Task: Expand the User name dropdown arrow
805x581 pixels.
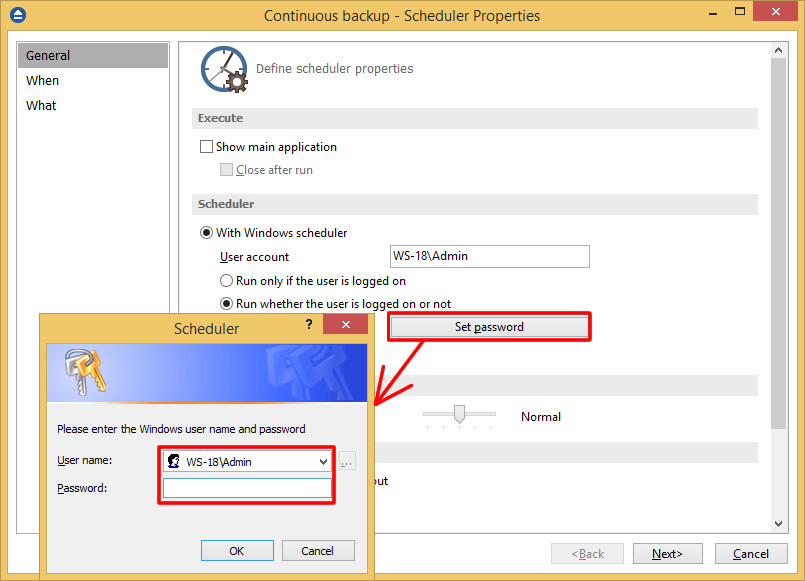Action: point(322,462)
